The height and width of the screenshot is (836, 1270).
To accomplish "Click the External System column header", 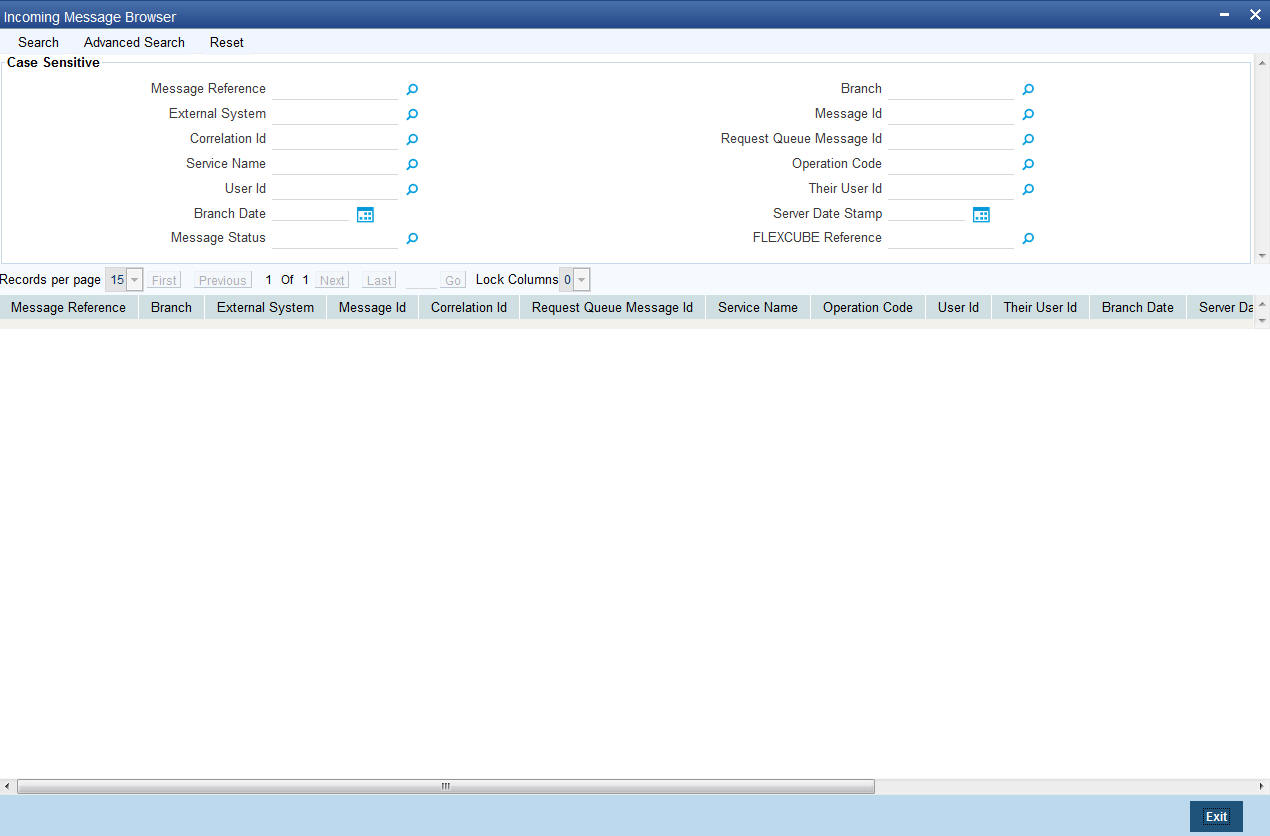I will pyautogui.click(x=265, y=308).
